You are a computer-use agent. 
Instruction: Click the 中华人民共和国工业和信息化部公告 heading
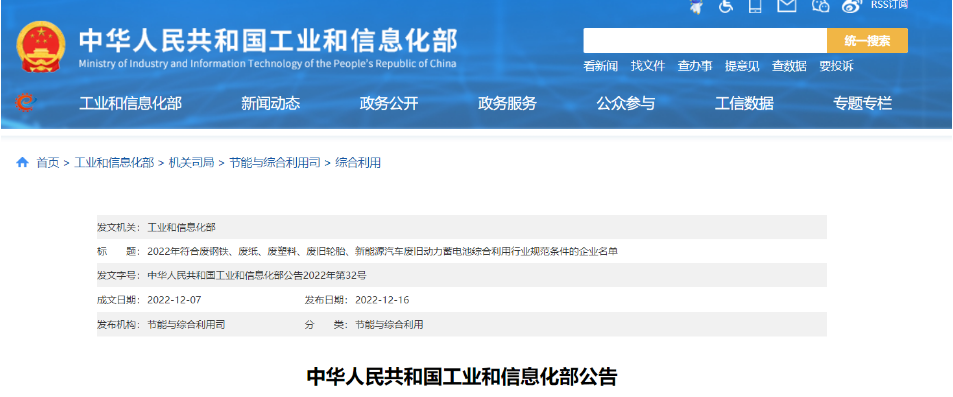coord(462,377)
